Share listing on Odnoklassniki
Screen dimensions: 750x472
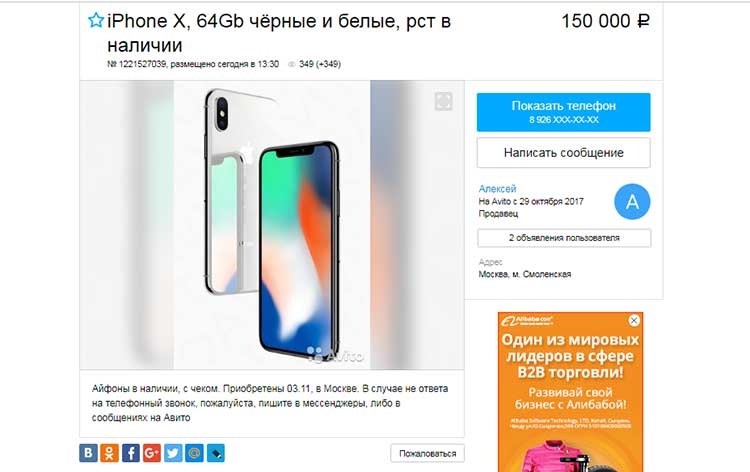(x=109, y=453)
